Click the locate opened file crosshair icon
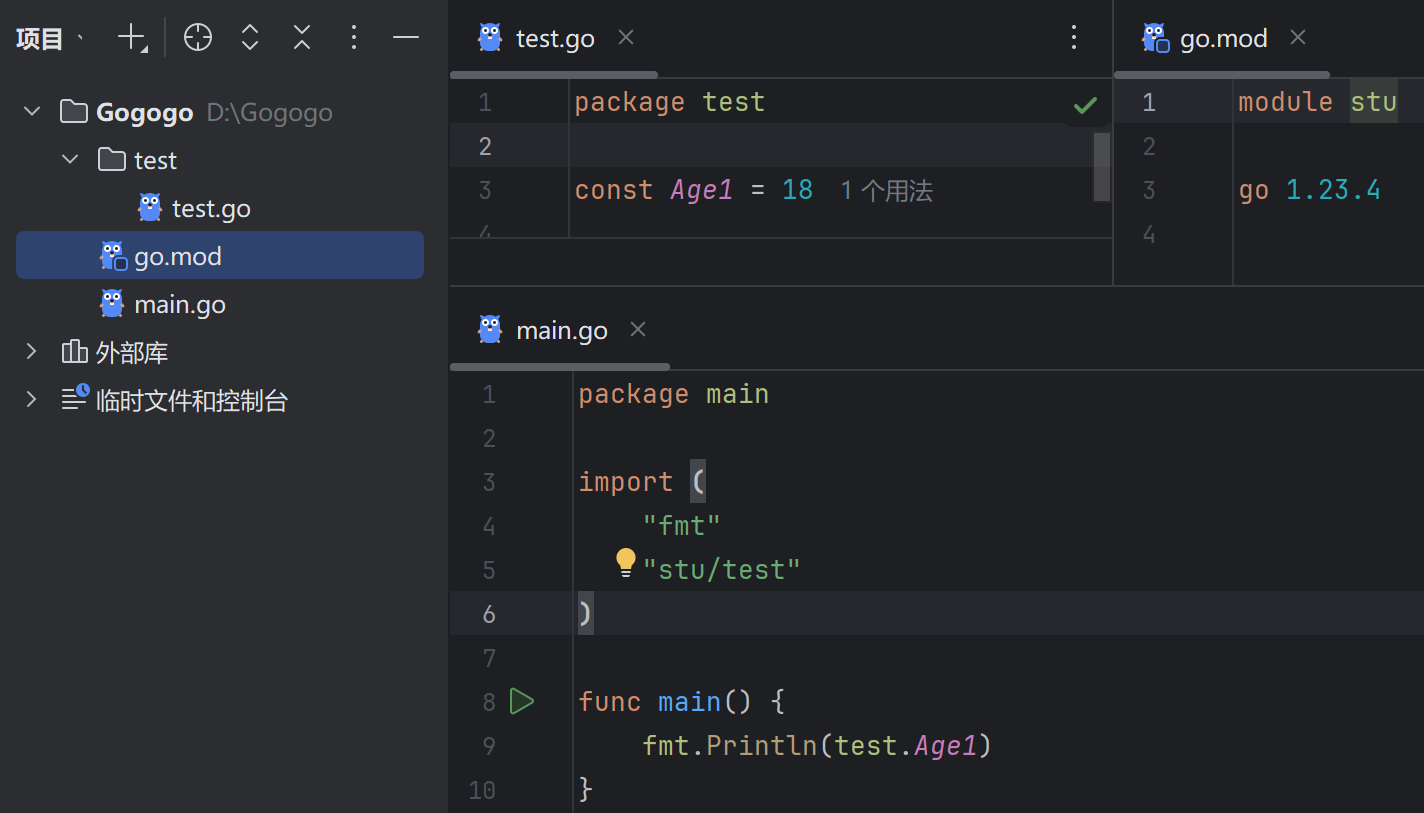Viewport: 1424px width, 813px height. point(198,38)
